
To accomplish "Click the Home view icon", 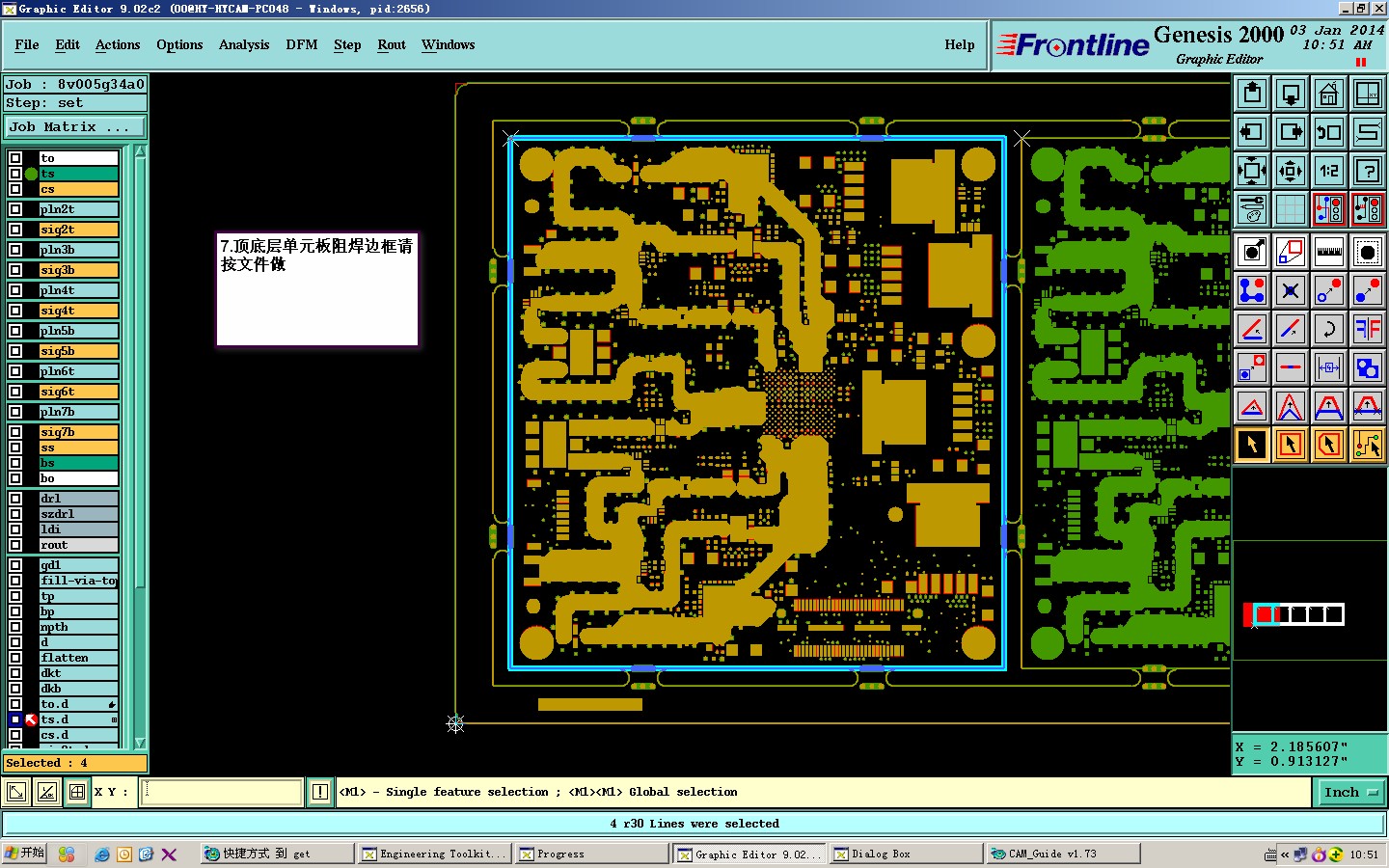I will pyautogui.click(x=1329, y=94).
